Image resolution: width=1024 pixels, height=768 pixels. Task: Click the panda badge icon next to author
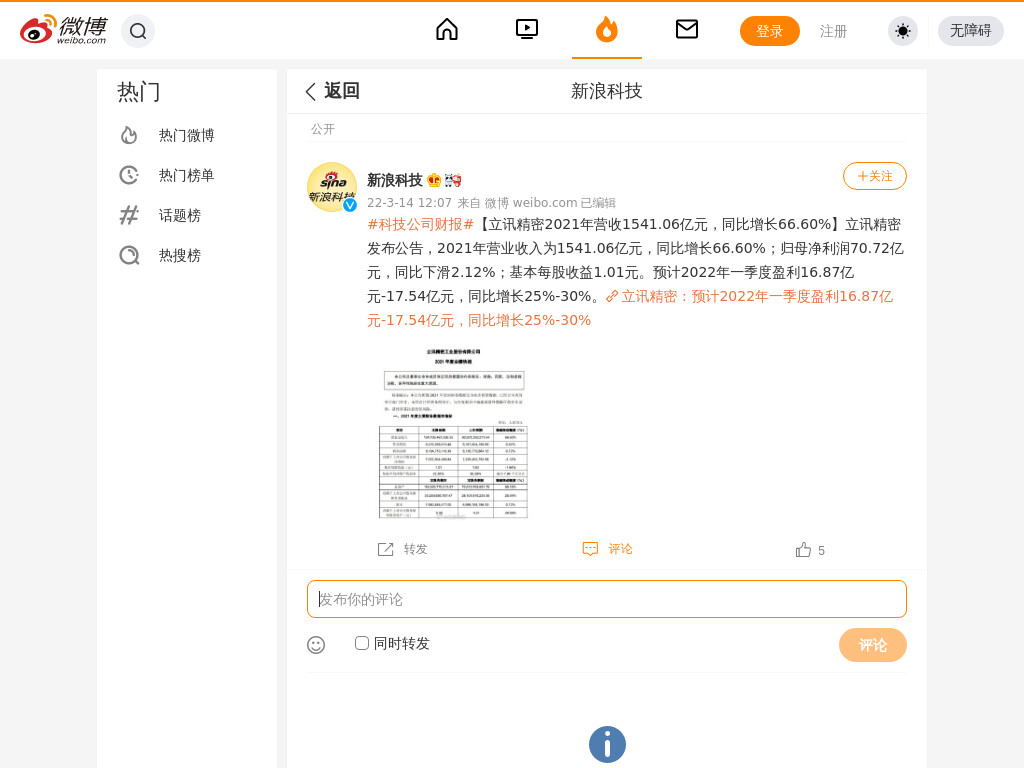[x=453, y=180]
